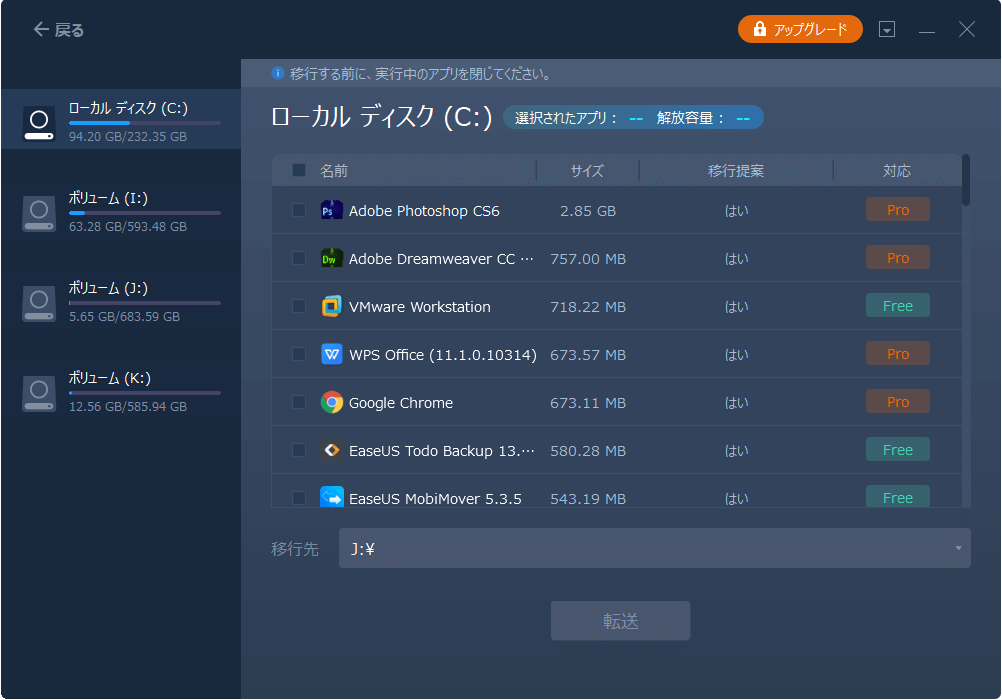Click the volume K: drive icon
This screenshot has height=700, width=1002.
click(39, 394)
